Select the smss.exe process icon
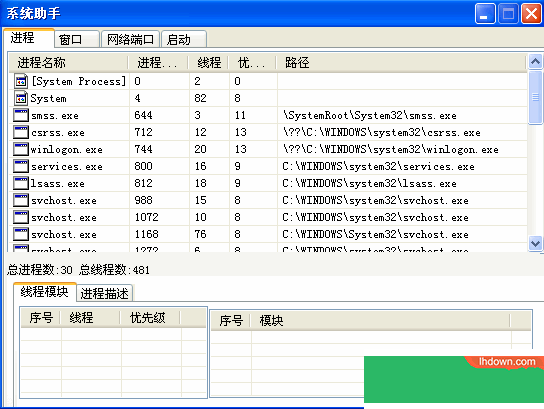Viewport: 544px width, 409px height. [x=21, y=115]
